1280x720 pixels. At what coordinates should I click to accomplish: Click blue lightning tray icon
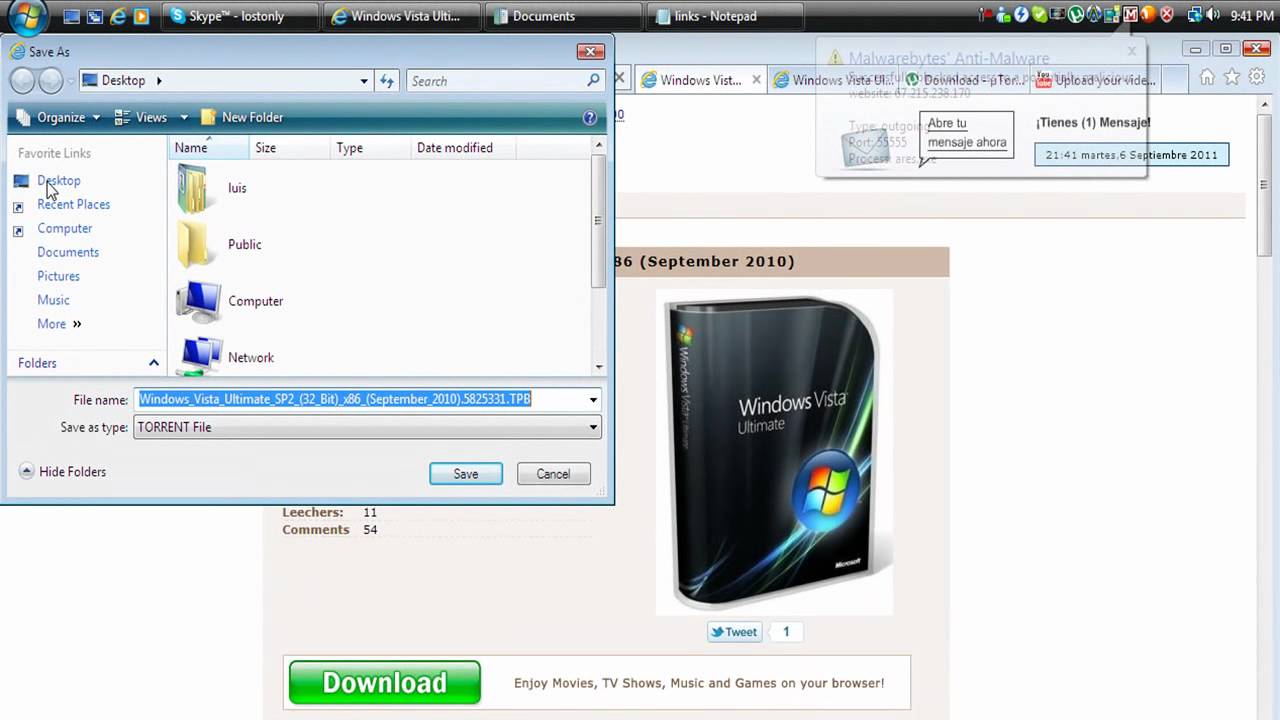(1021, 14)
